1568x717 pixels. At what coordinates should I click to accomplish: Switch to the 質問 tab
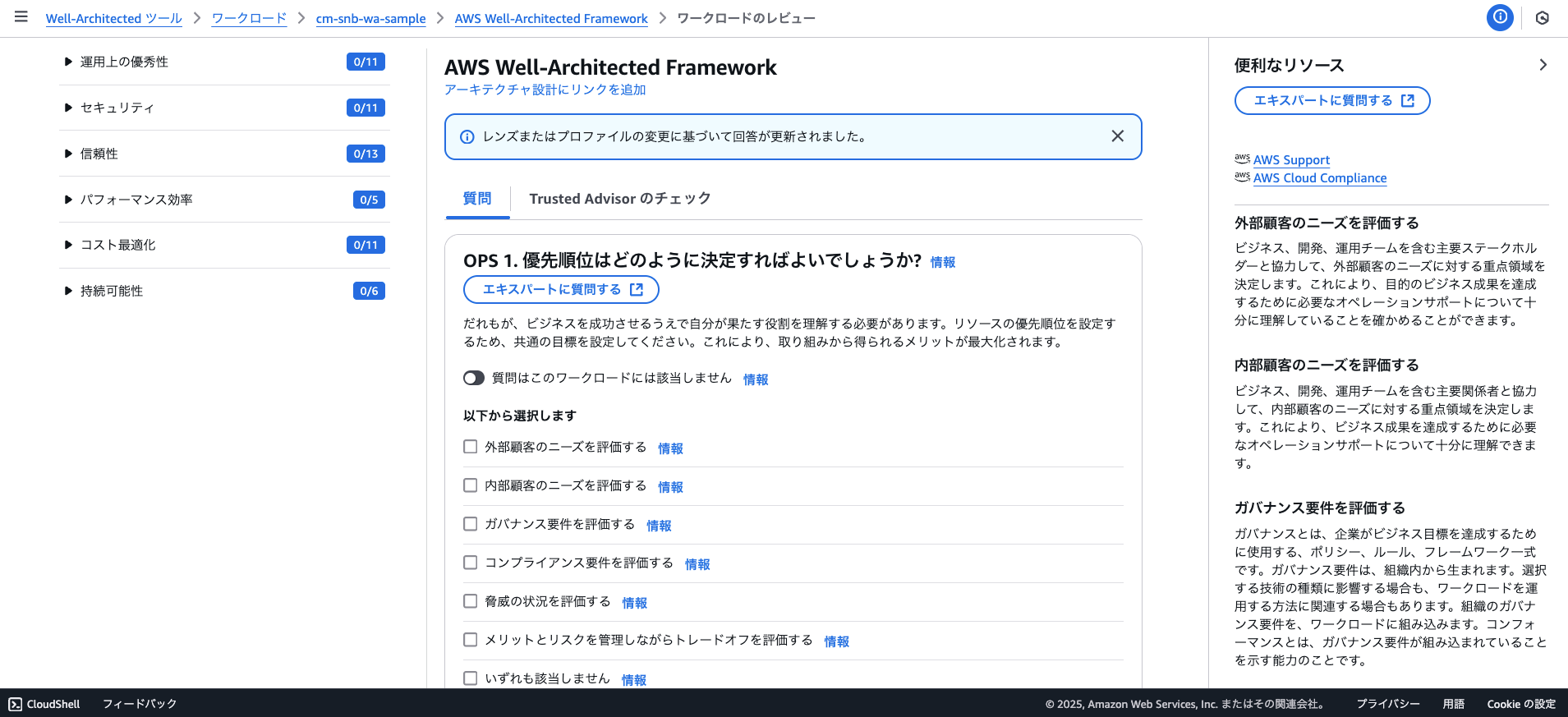(x=477, y=199)
